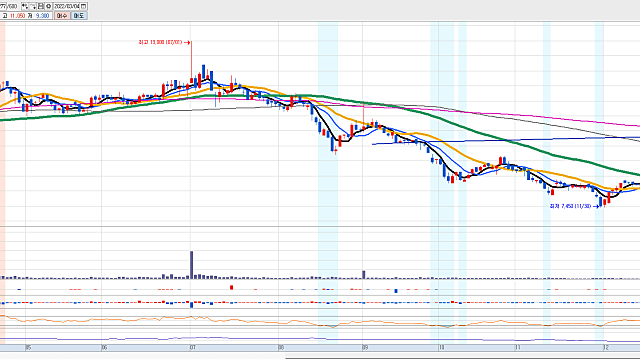This screenshot has width=640, height=360.
Task: Click the low price value 9,300
Action: [42, 16]
